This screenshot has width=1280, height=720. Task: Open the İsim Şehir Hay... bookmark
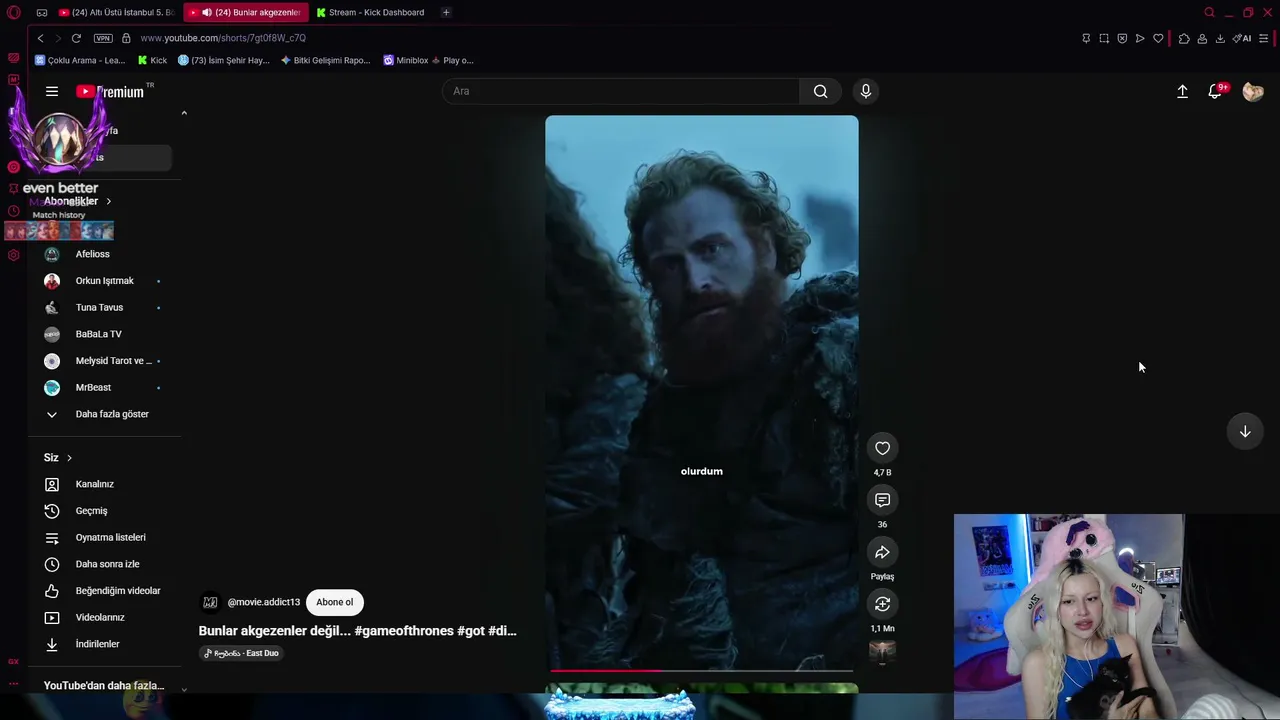(224, 60)
